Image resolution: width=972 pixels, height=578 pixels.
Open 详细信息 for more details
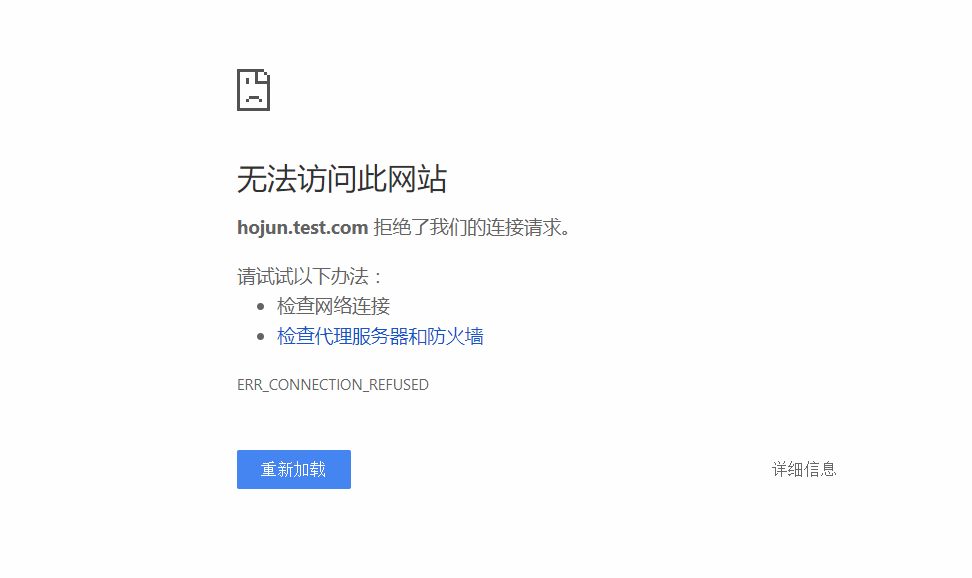(x=804, y=469)
